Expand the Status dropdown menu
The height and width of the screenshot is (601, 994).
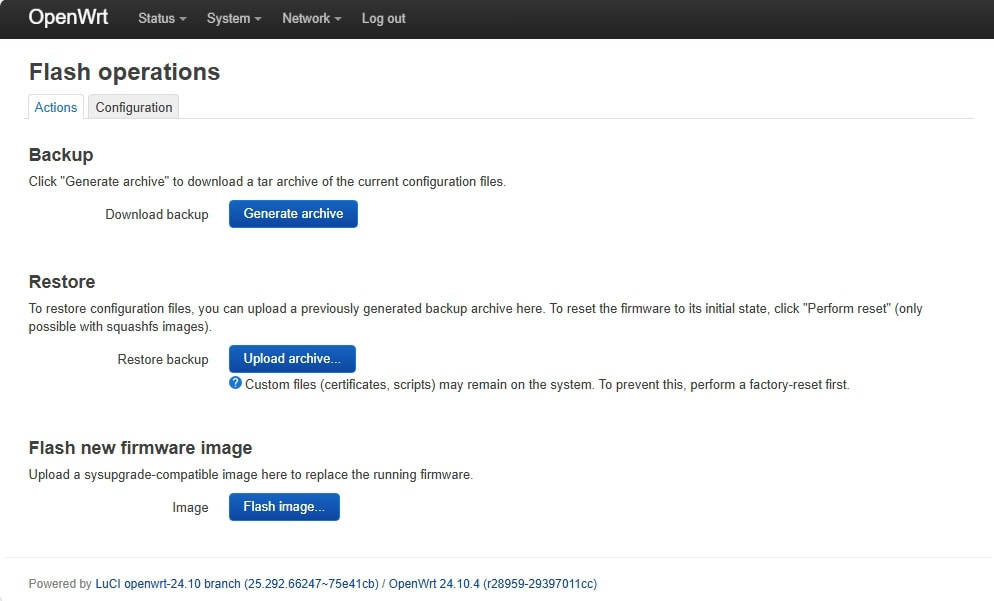(x=162, y=19)
